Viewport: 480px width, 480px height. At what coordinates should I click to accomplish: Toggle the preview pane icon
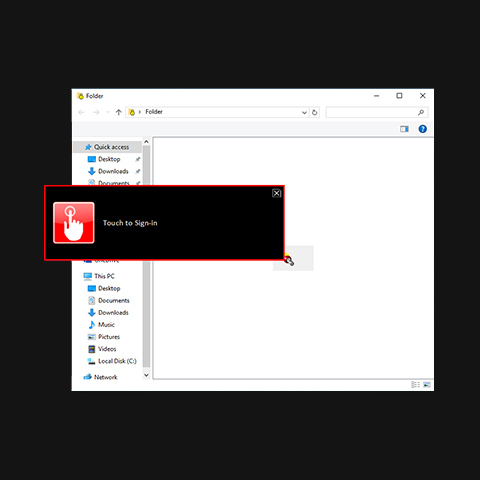(404, 129)
